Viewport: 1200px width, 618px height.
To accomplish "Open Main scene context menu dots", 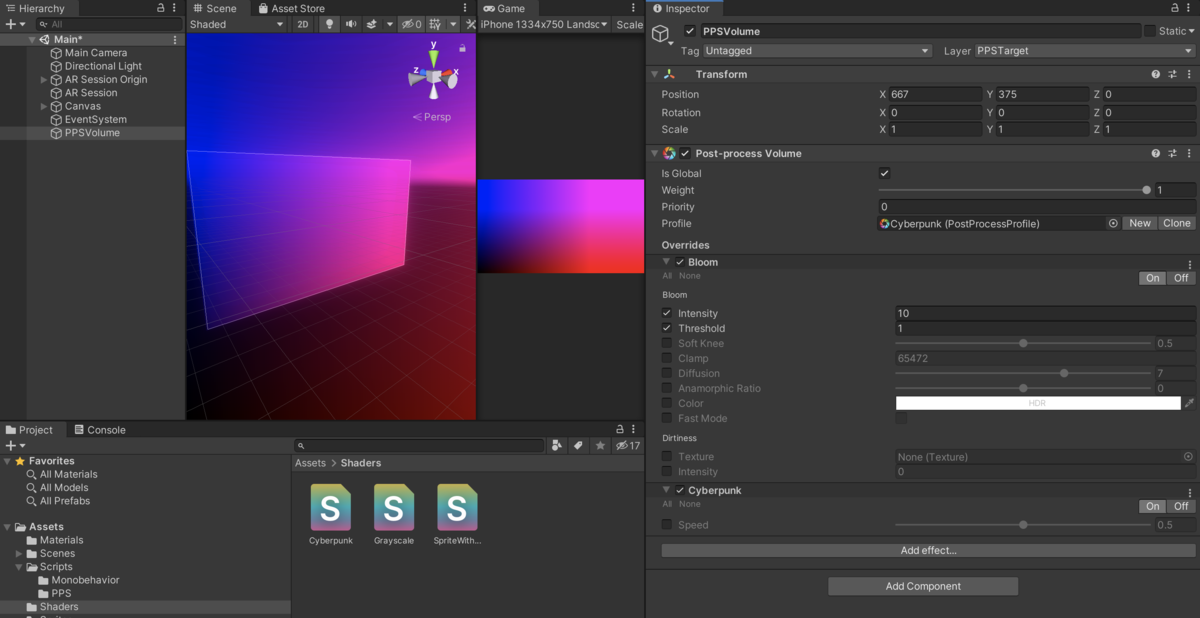I will 175,40.
